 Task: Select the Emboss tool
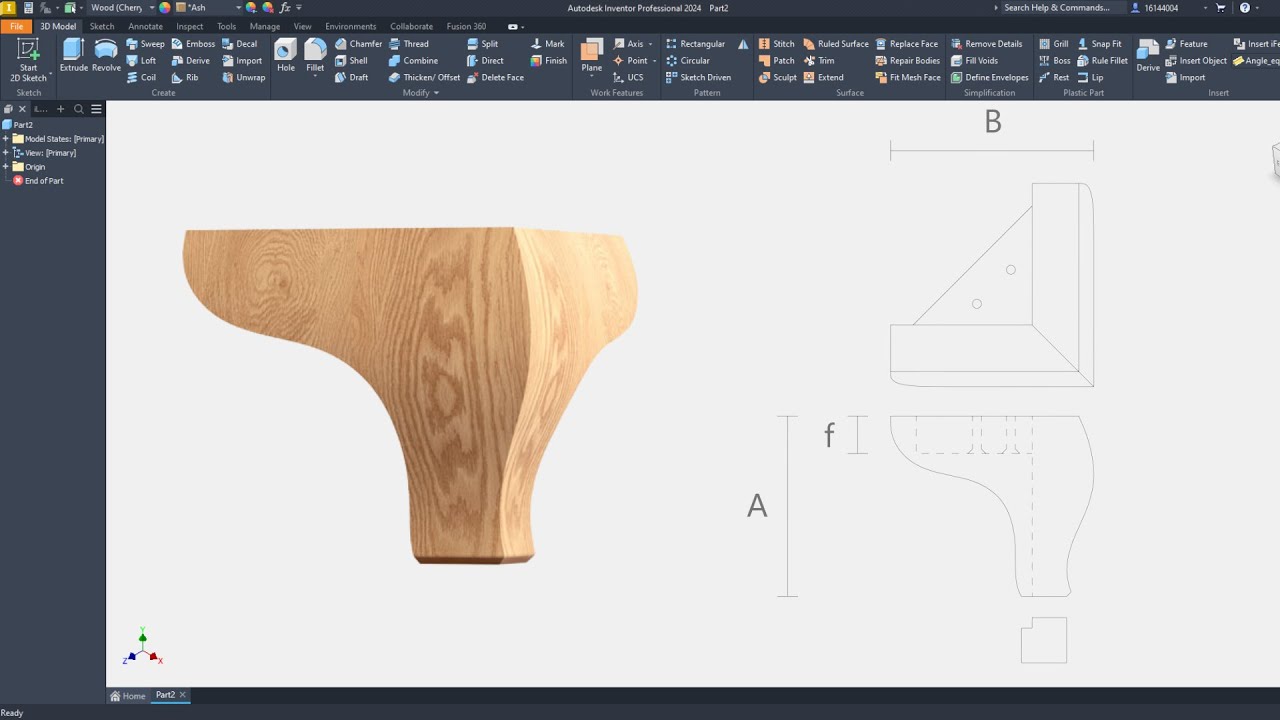tap(193, 44)
